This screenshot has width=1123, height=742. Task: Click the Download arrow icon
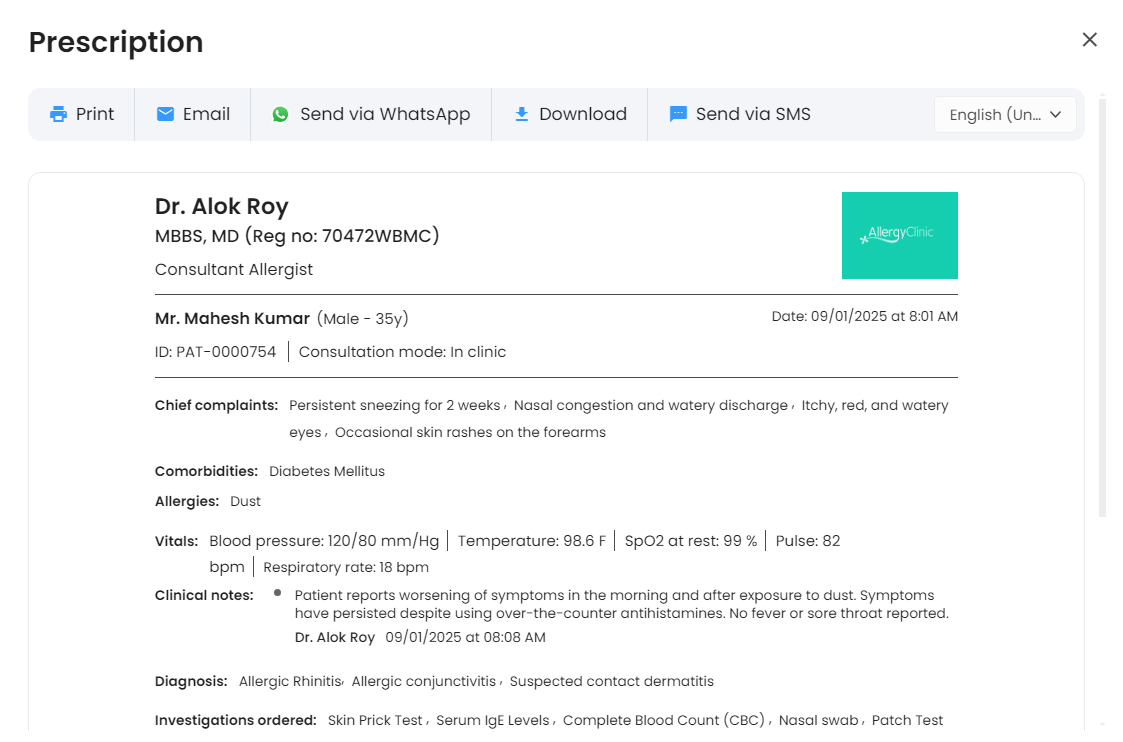point(521,114)
